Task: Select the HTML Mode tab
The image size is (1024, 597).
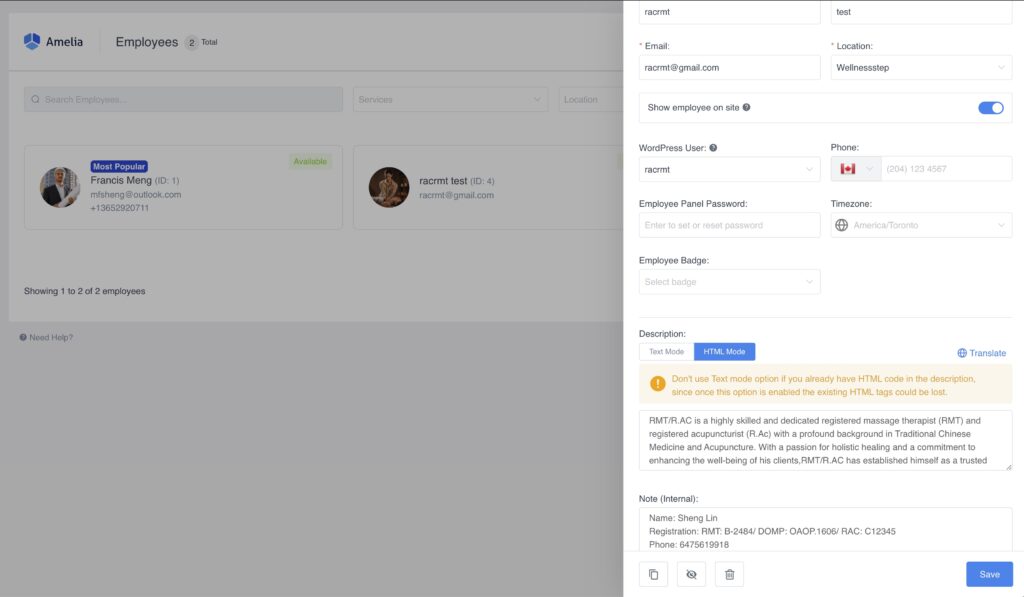Action: click(724, 352)
